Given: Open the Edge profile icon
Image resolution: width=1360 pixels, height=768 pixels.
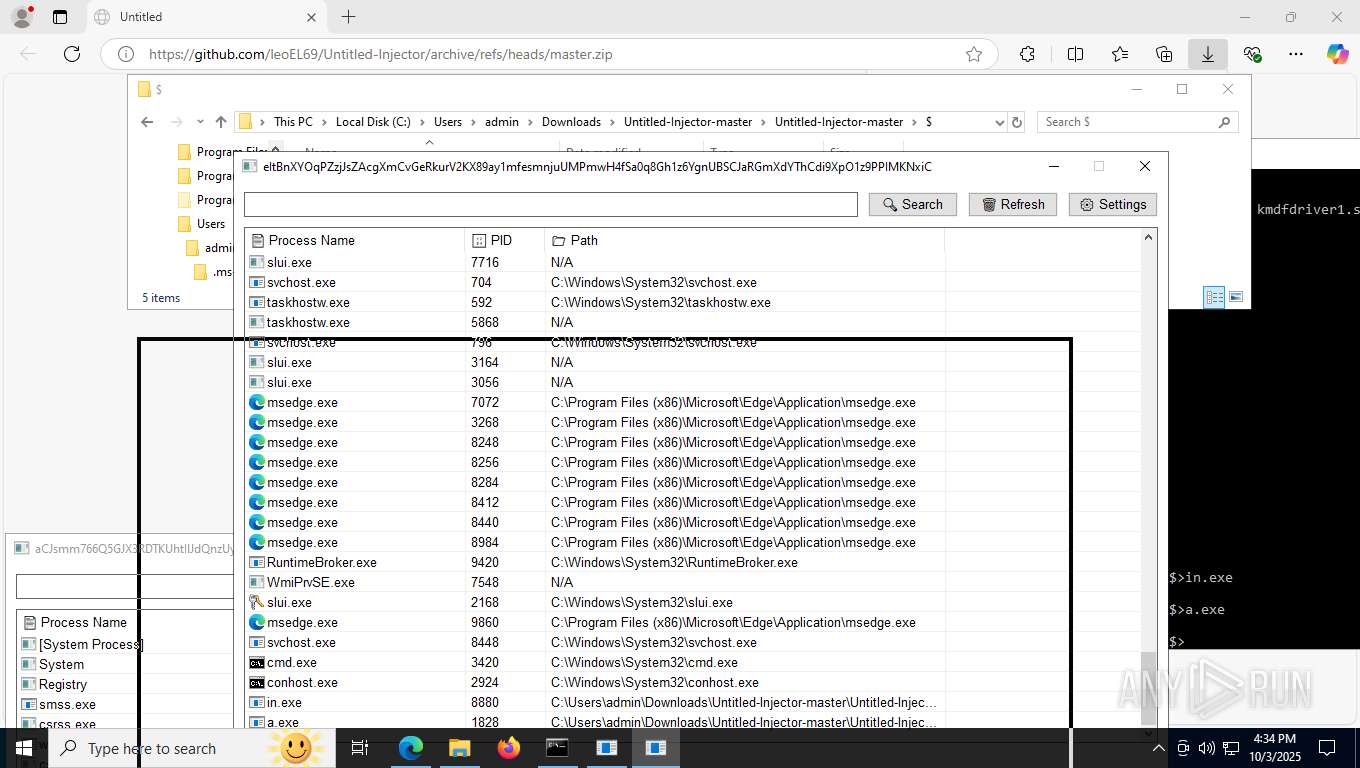Looking at the screenshot, I should click(22, 17).
